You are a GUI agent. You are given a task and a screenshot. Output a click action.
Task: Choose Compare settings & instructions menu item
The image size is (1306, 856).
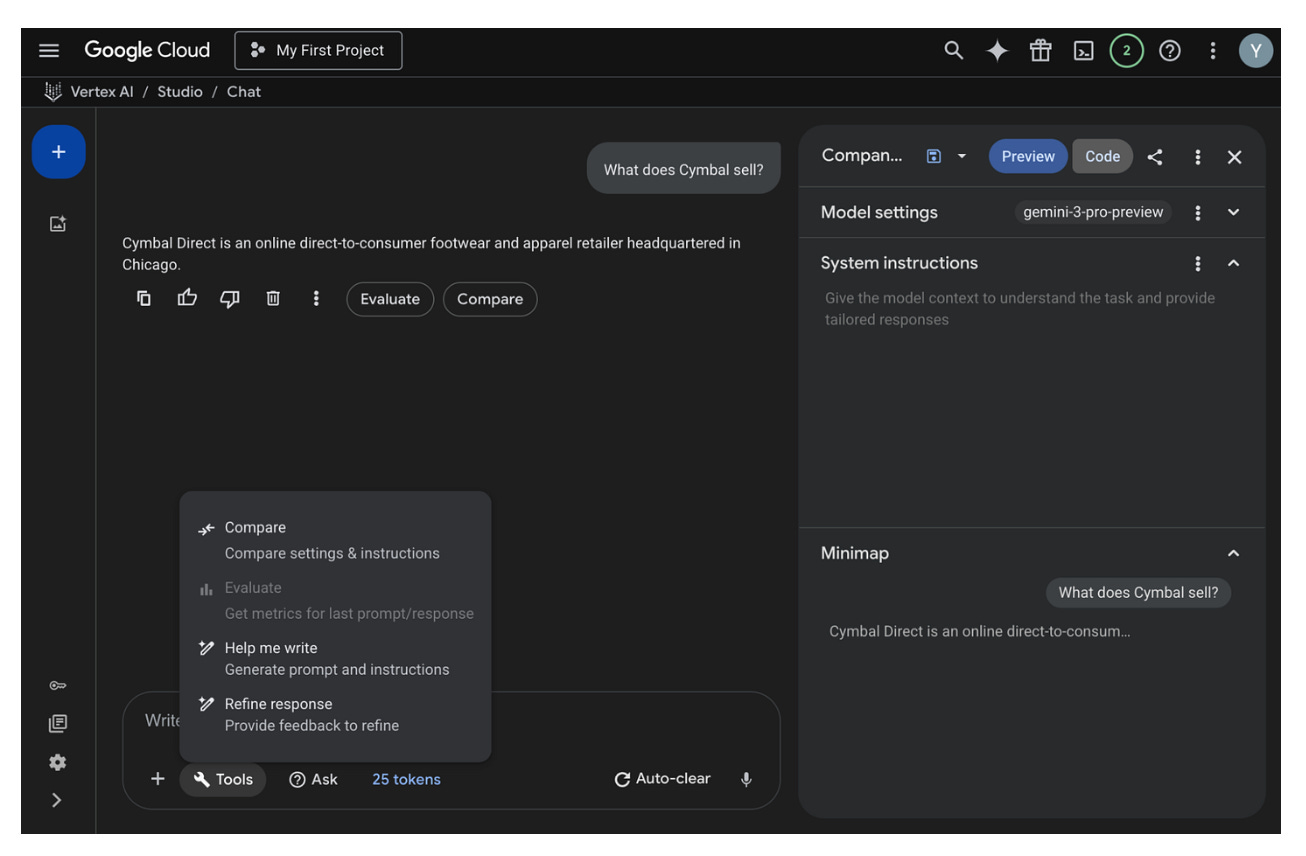pyautogui.click(x=335, y=540)
